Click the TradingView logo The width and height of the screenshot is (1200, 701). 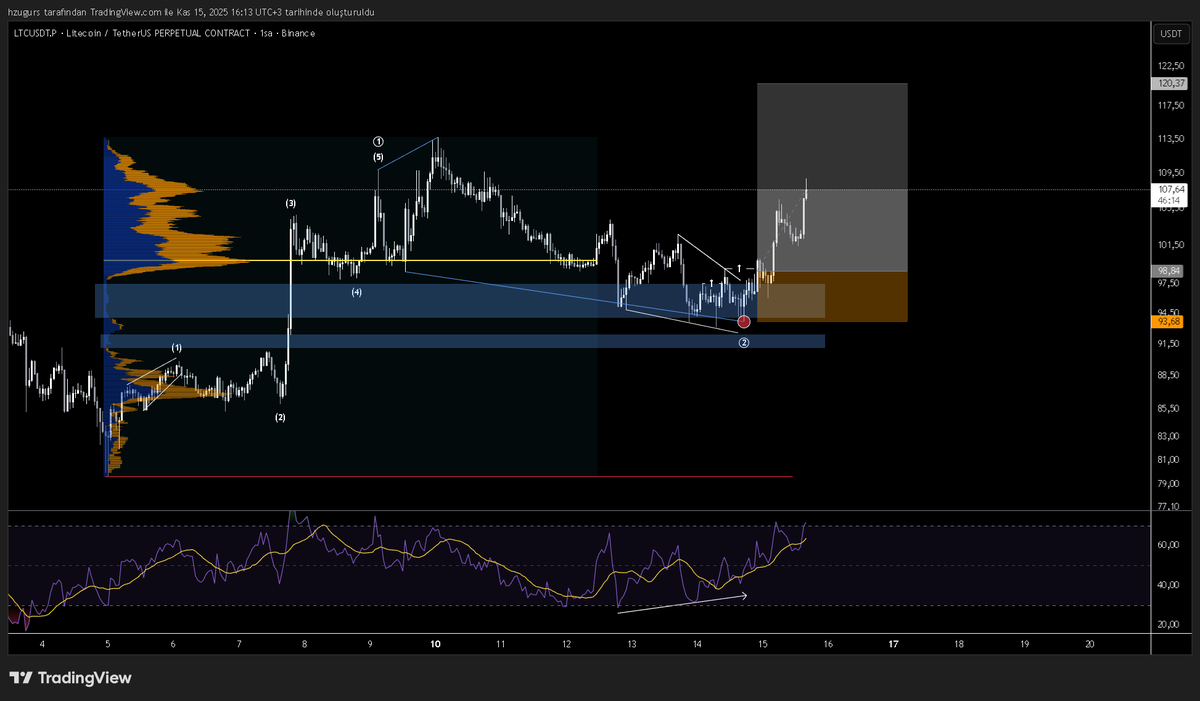[70, 677]
